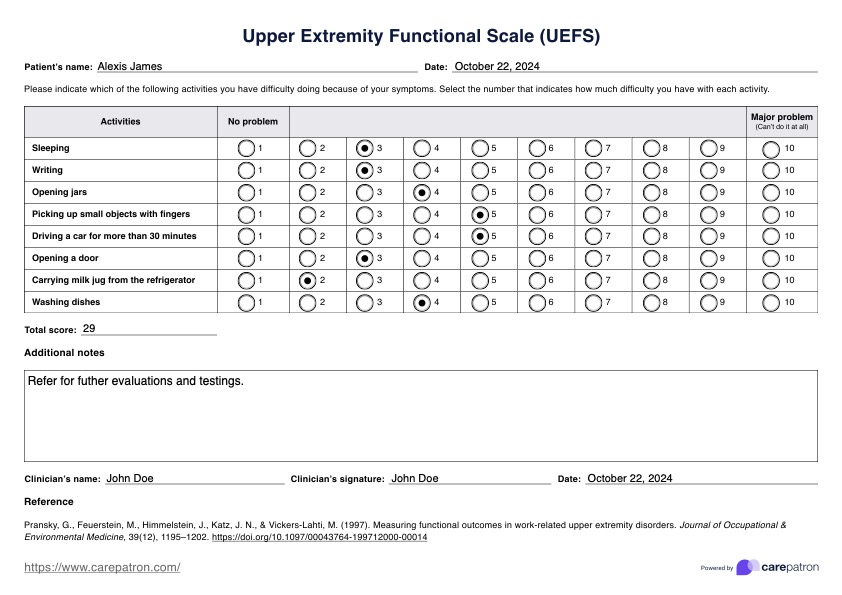
Task: Select rating 10 for Sleeping
Action: tap(770, 148)
